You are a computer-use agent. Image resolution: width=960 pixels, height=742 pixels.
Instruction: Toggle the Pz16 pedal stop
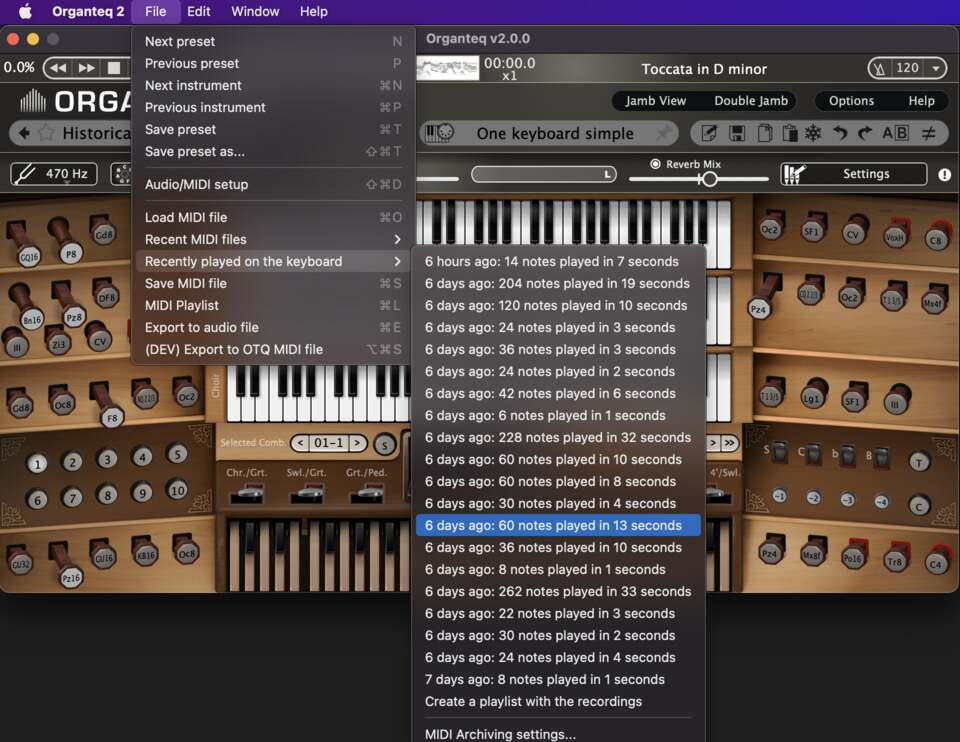(x=70, y=577)
